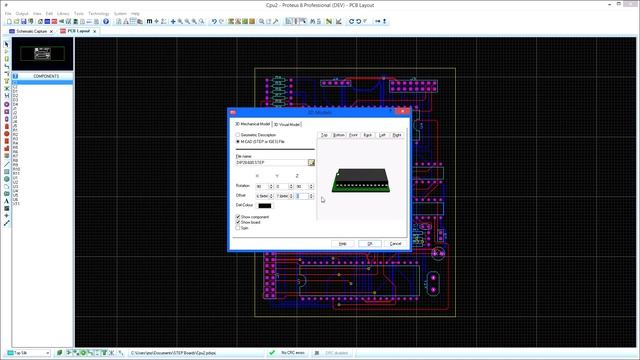Select Geometric Description radio button
This screenshot has width=640, height=360.
coord(238,135)
